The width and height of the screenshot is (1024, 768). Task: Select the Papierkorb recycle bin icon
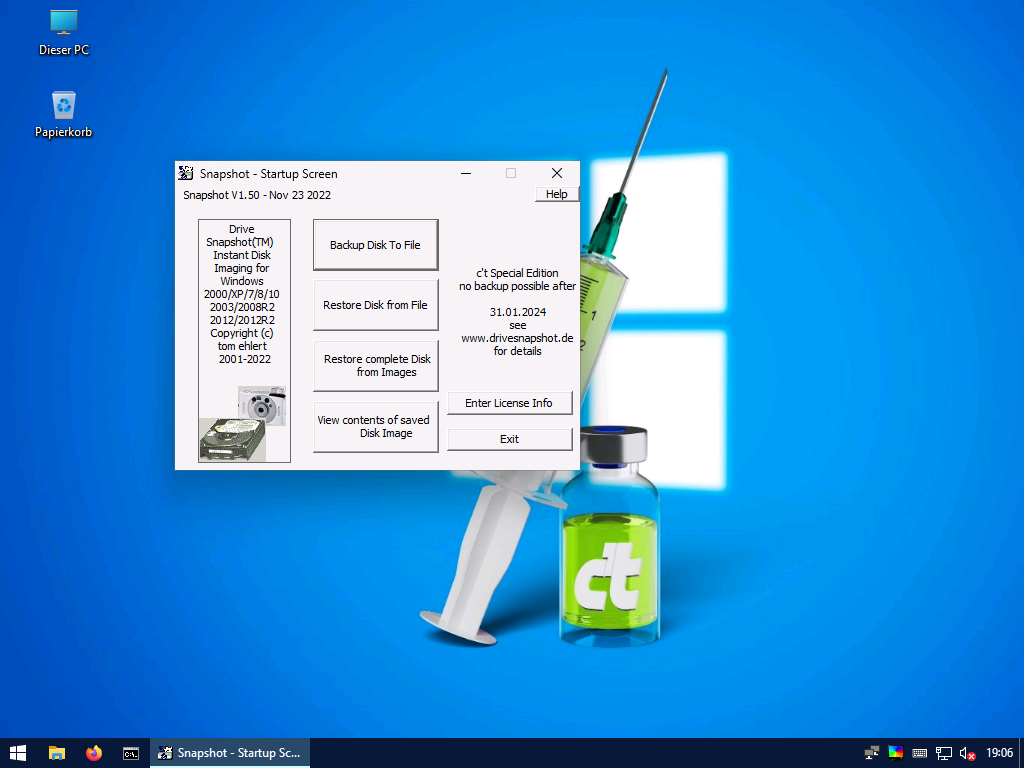coord(64,113)
